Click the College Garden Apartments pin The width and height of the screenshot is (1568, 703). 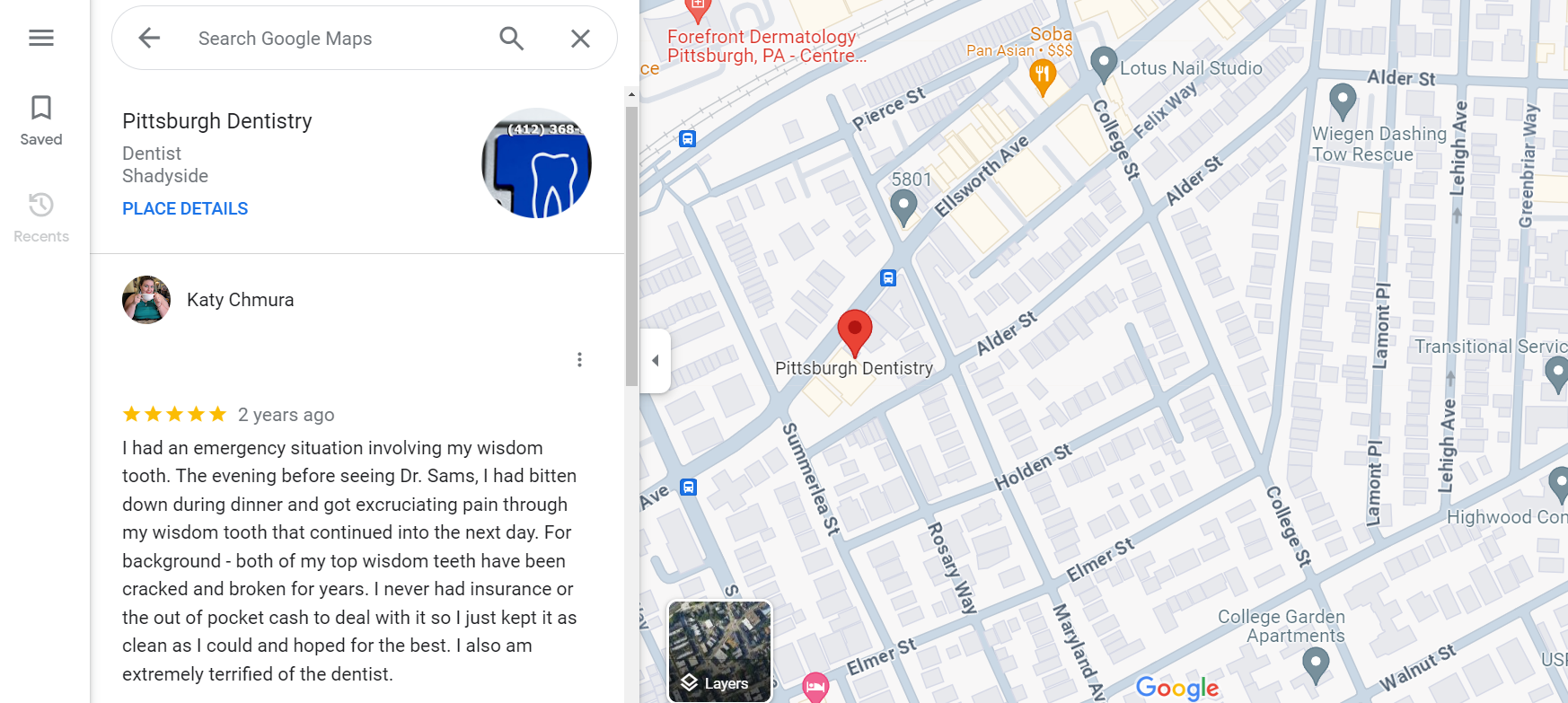[1316, 665]
